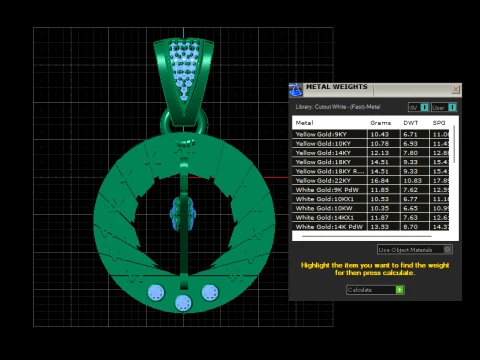Image resolution: width=480 pixels, height=360 pixels.
Task: Click the 10.83 DWT cell
Action: point(415,181)
